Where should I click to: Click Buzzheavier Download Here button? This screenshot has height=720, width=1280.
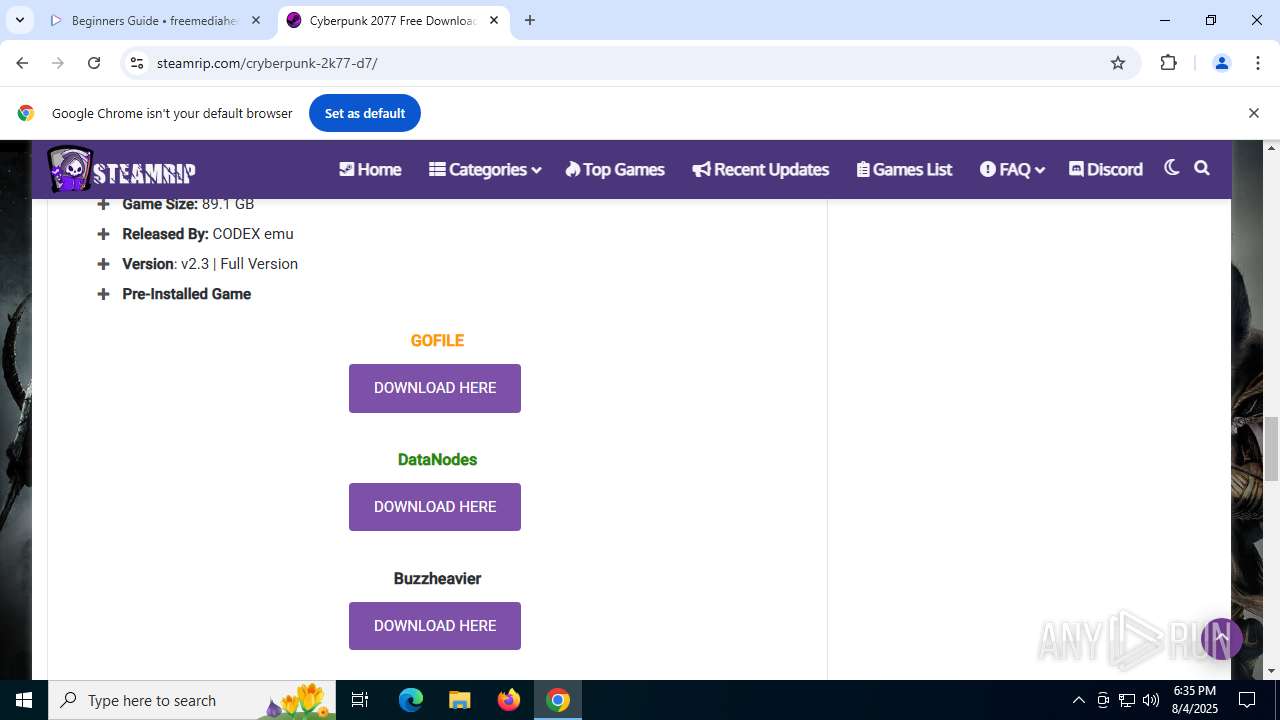pos(435,626)
